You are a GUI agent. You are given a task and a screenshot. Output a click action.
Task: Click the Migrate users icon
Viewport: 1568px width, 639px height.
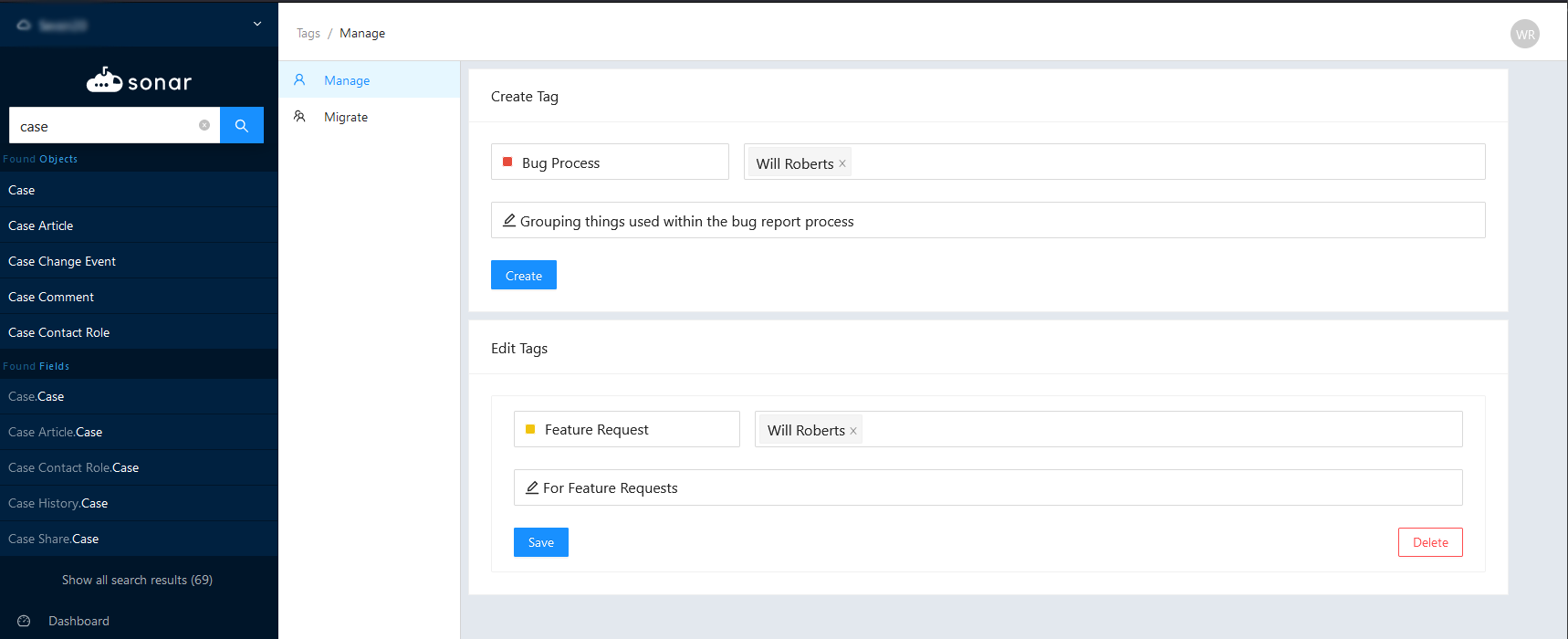click(299, 117)
